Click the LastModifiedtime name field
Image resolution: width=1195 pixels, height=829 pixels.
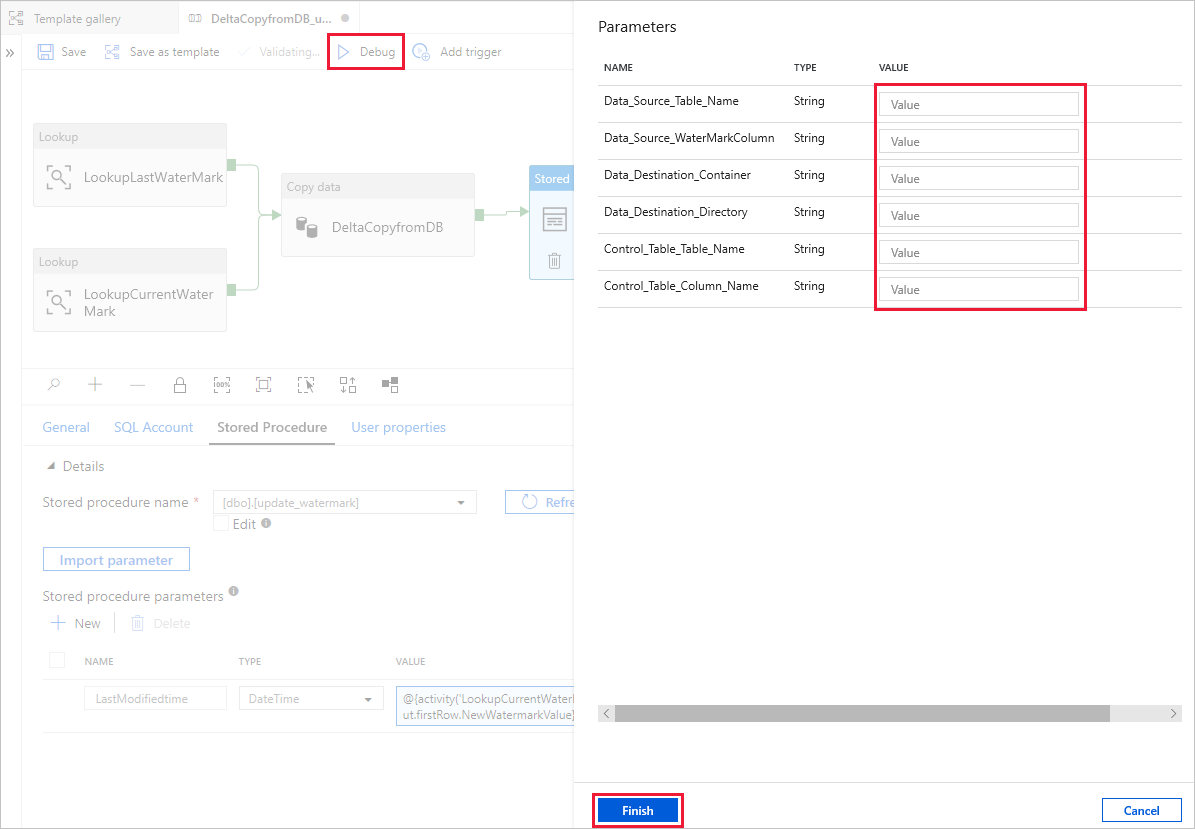point(155,699)
